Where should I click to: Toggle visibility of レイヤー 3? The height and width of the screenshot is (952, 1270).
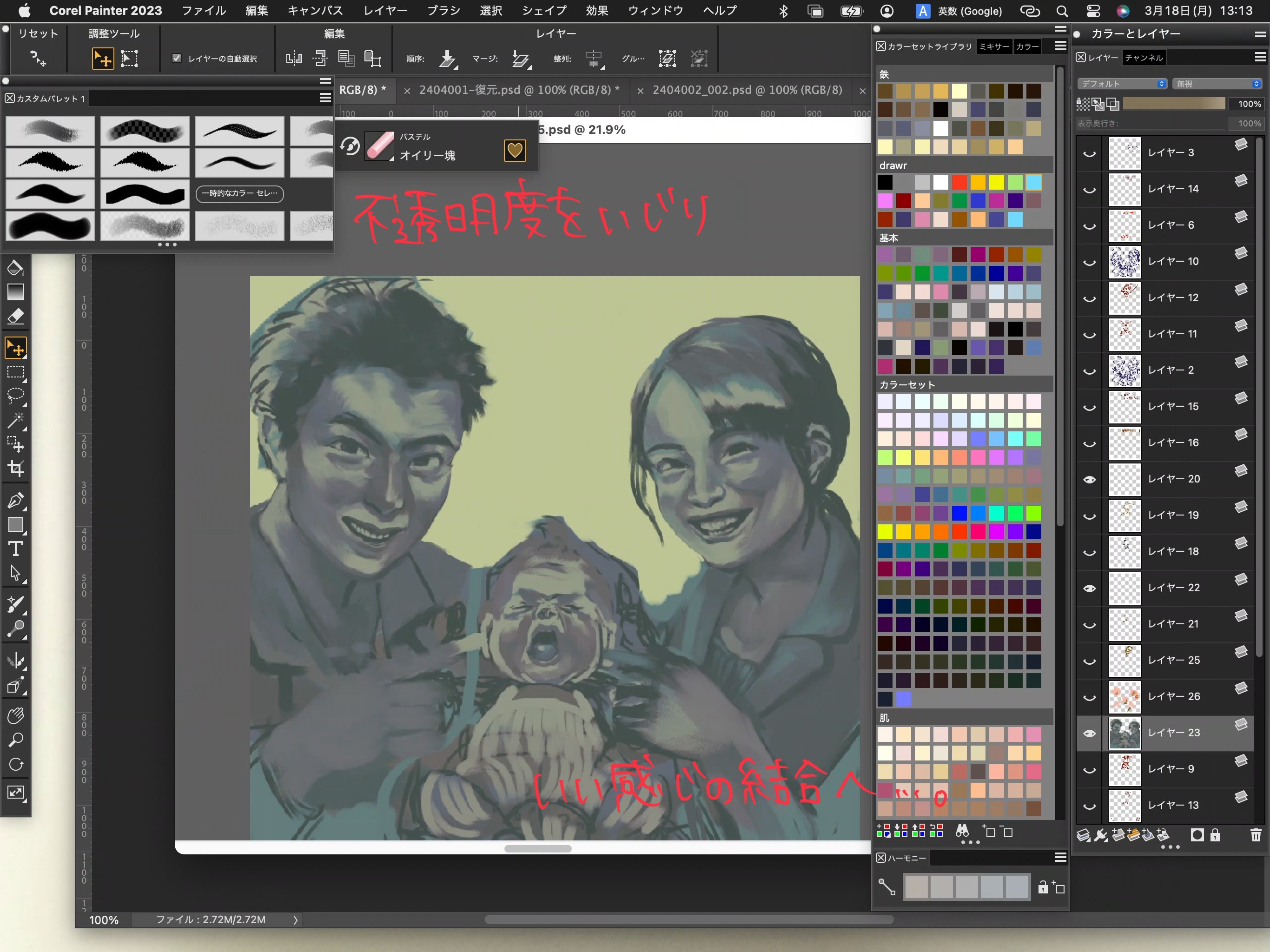tap(1089, 153)
